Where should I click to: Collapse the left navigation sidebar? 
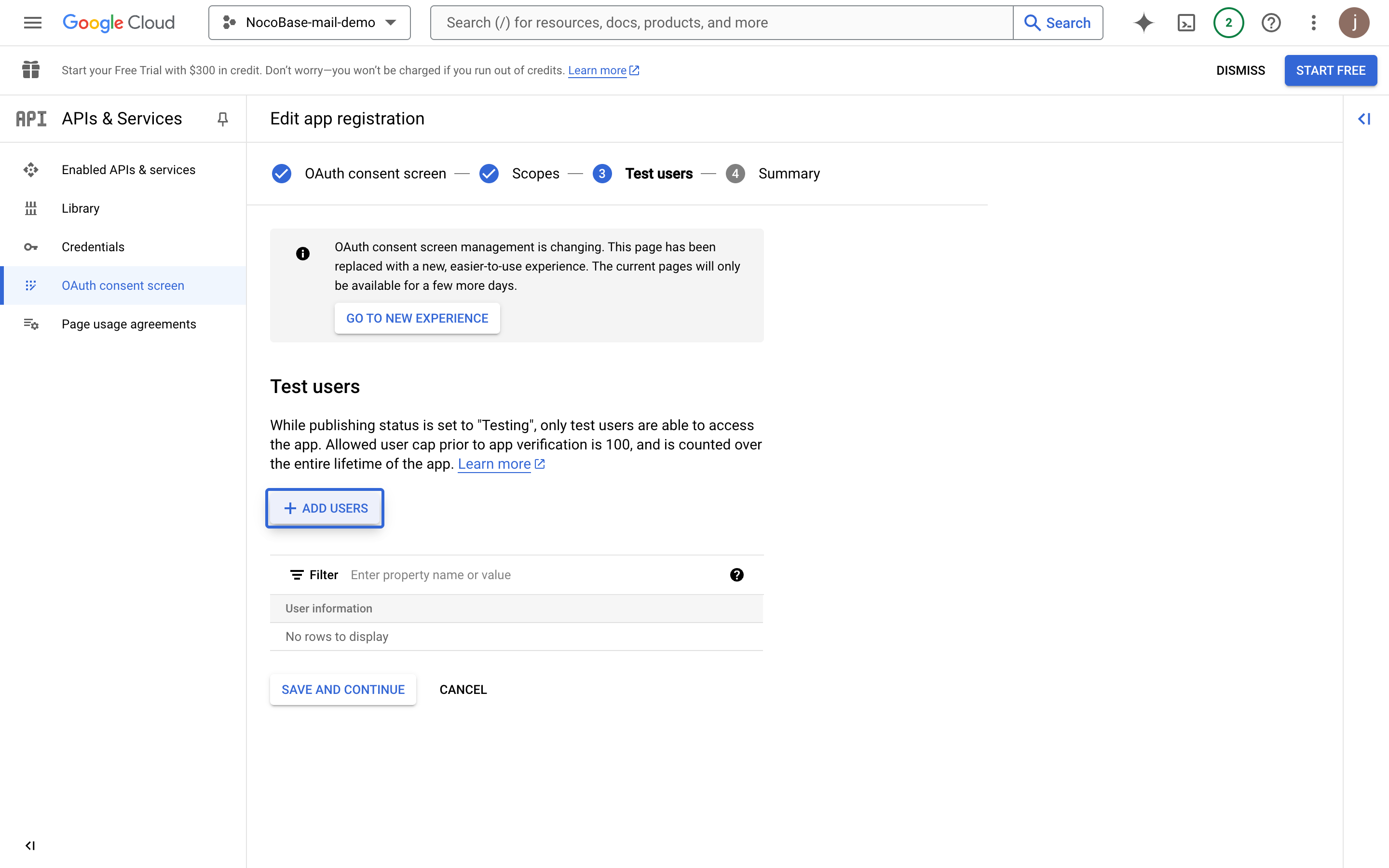coord(30,846)
